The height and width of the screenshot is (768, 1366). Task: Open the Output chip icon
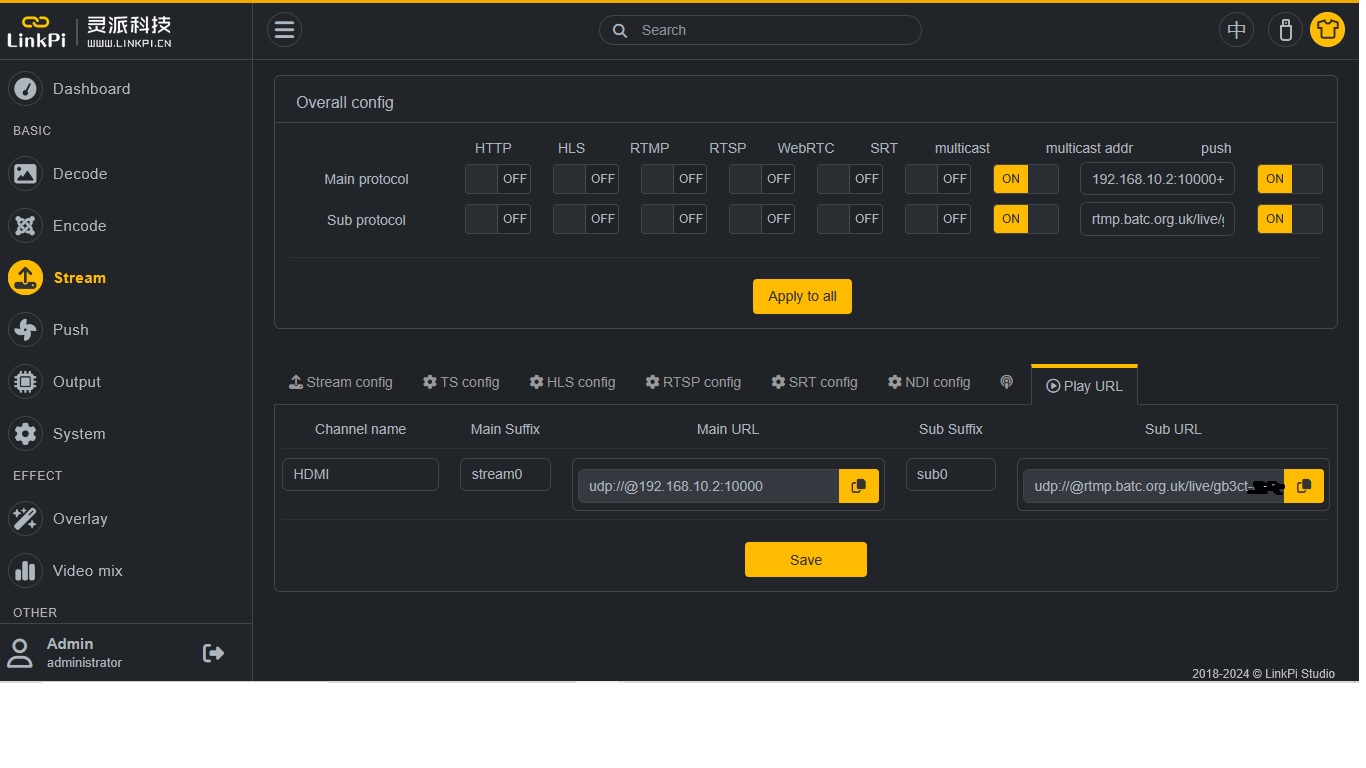pos(25,382)
